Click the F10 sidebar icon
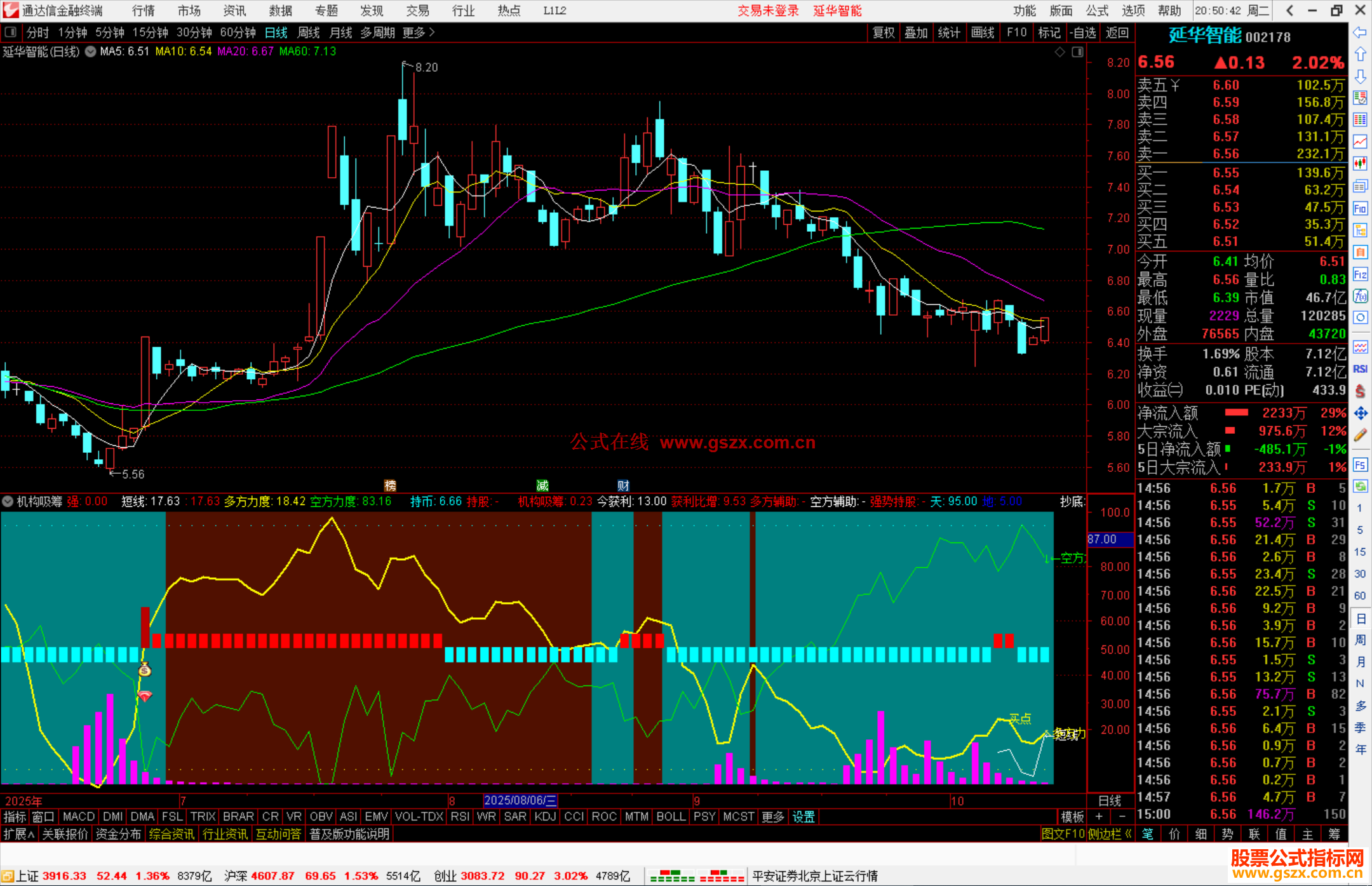 [x=1360, y=208]
